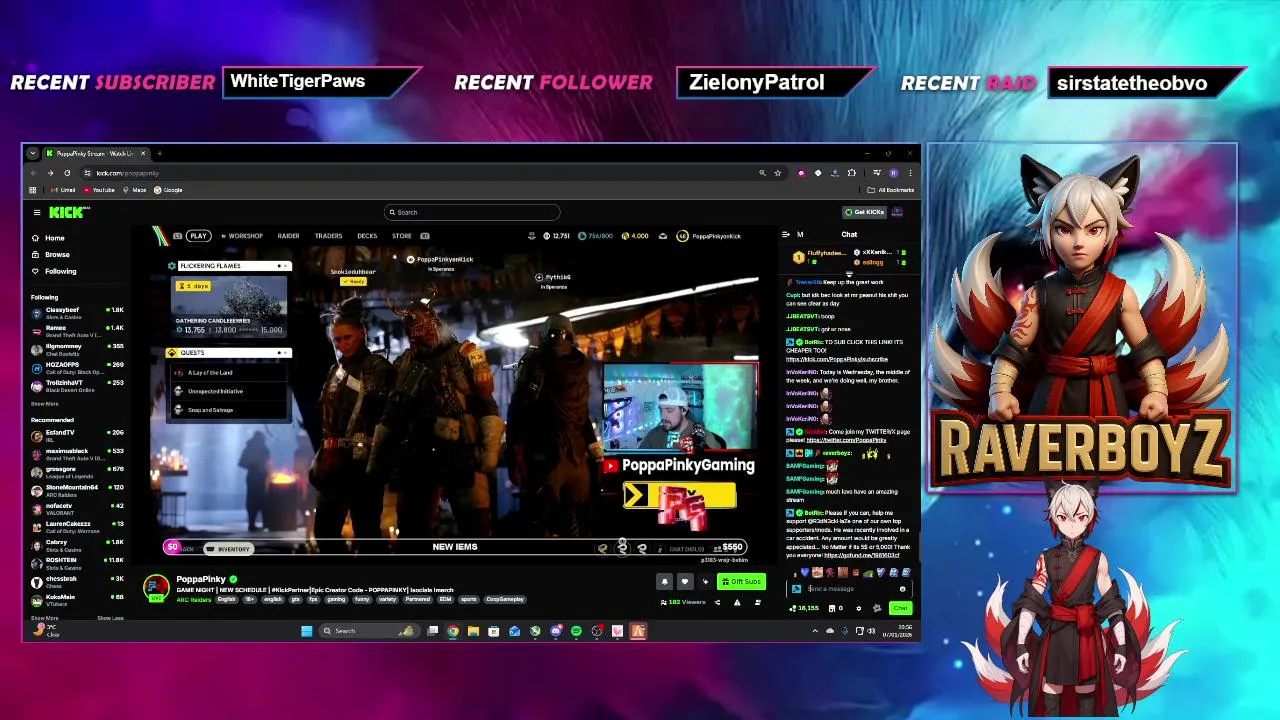Open Chrome three-dot menu
This screenshot has width=1280, height=720.
coord(910,173)
